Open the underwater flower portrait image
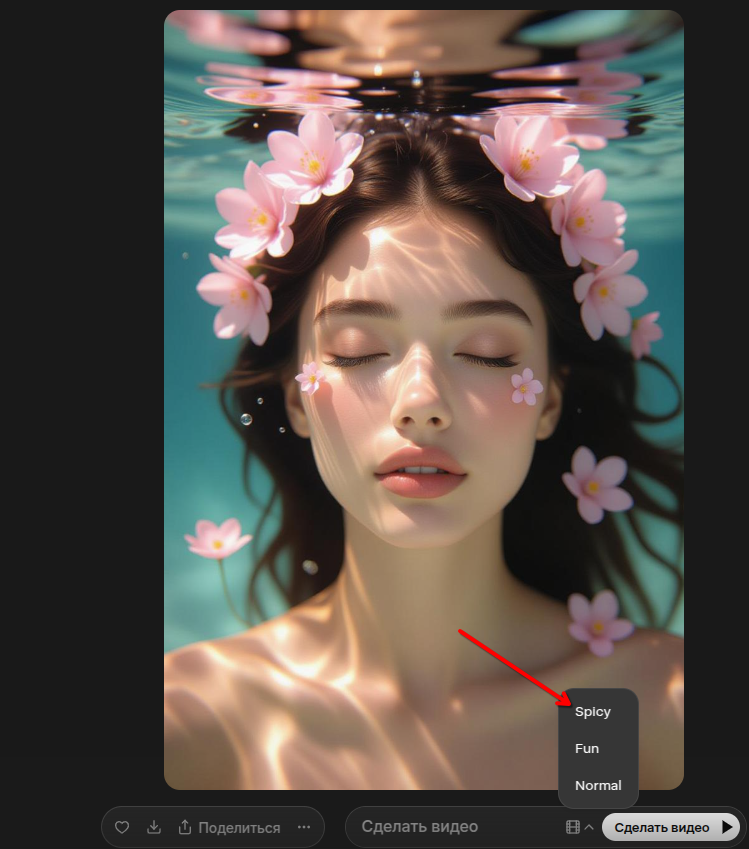Screen dimensions: 749x849 [x=424, y=400]
